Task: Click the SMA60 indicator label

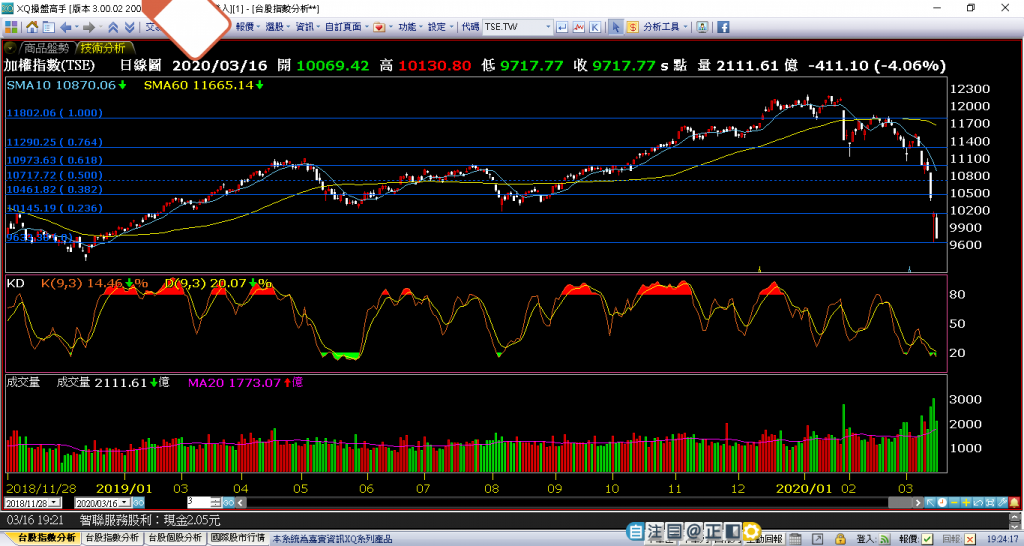Action: [200, 86]
